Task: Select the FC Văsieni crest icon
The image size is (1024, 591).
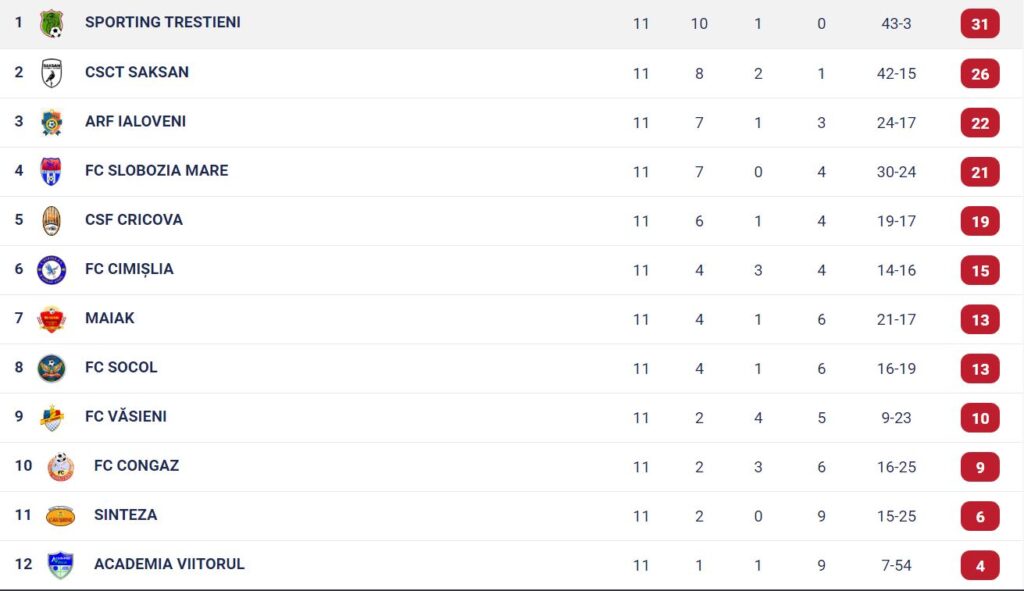Action: [51, 418]
